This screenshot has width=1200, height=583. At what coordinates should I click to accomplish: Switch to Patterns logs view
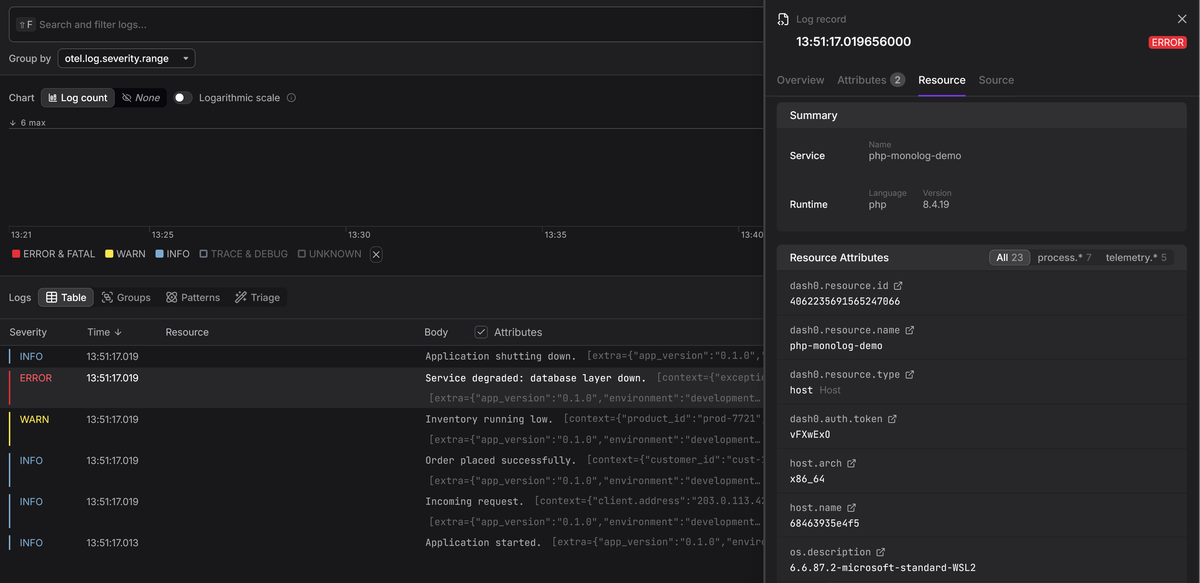(x=193, y=297)
